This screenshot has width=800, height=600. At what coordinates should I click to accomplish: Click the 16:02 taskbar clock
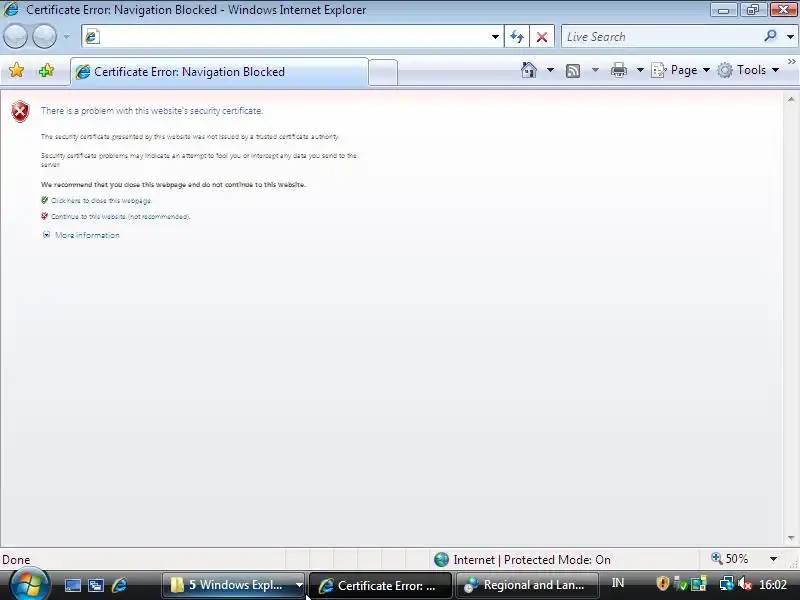(x=772, y=584)
